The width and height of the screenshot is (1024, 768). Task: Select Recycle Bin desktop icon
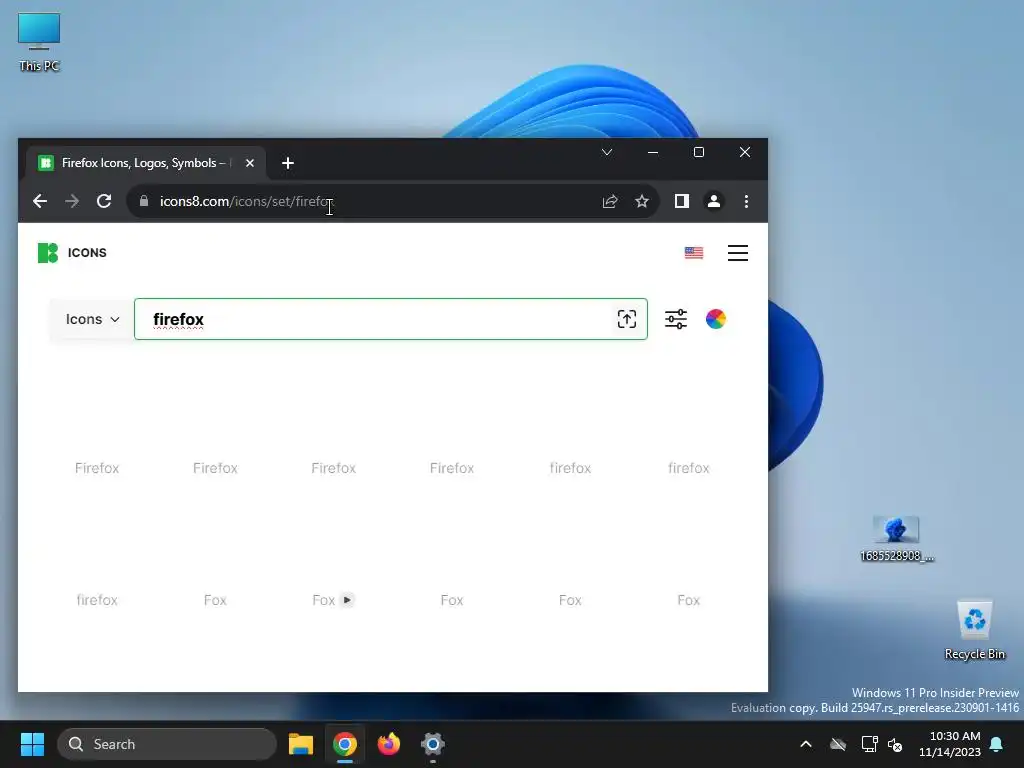[974, 630]
